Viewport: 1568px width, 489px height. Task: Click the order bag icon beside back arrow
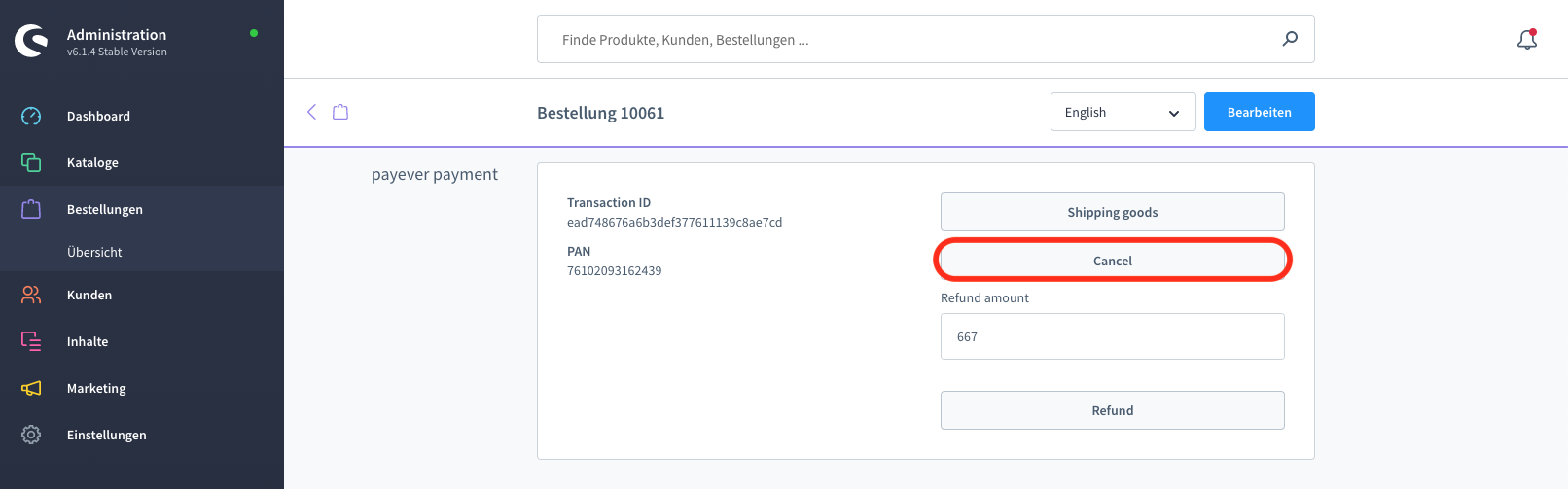340,112
